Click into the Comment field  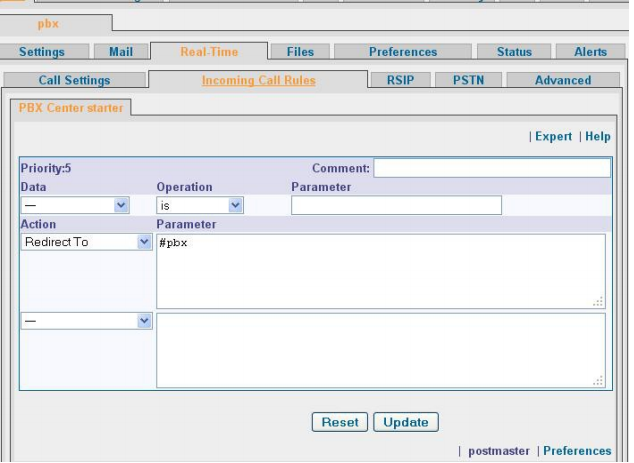click(492, 168)
